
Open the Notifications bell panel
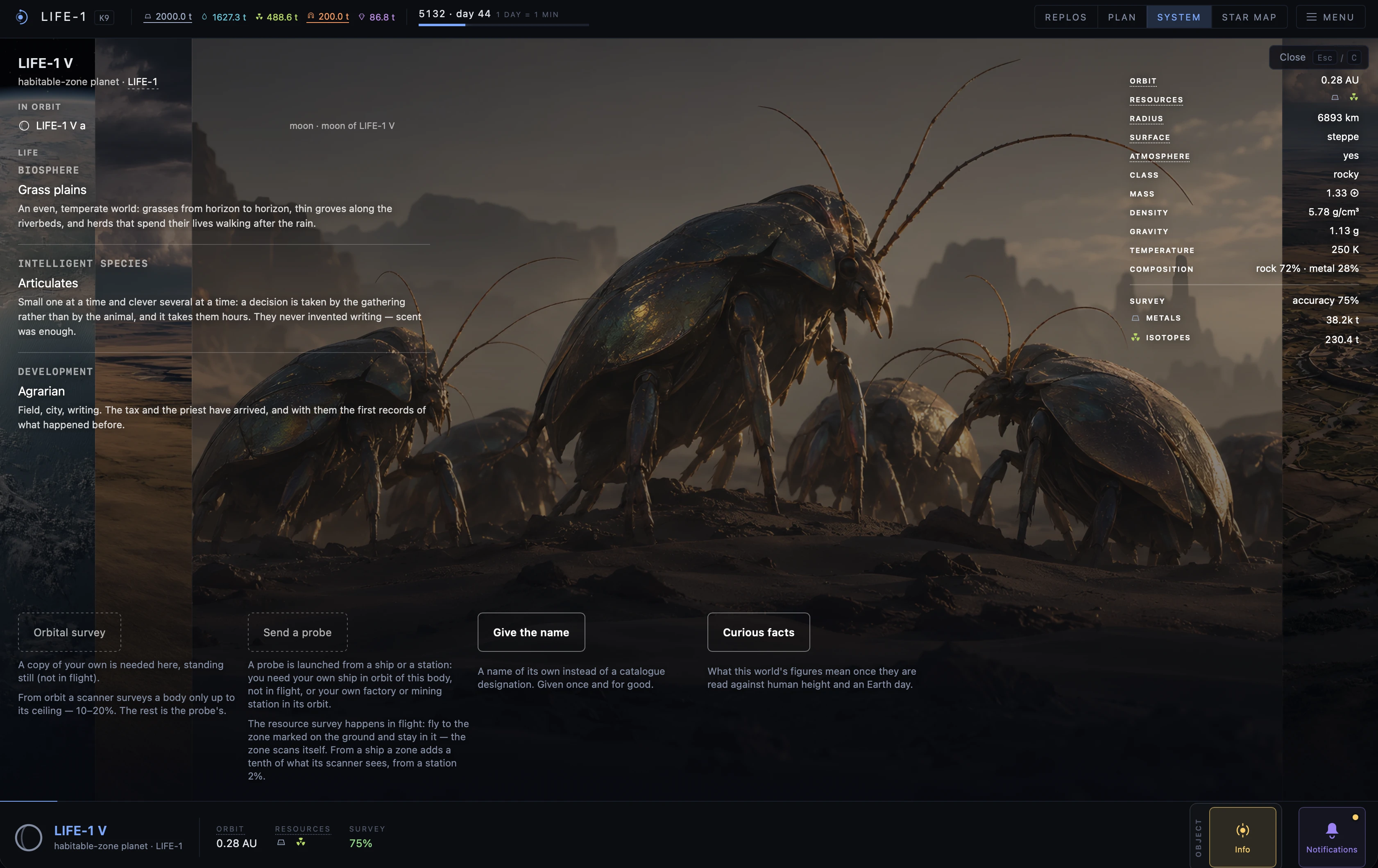coord(1332,837)
